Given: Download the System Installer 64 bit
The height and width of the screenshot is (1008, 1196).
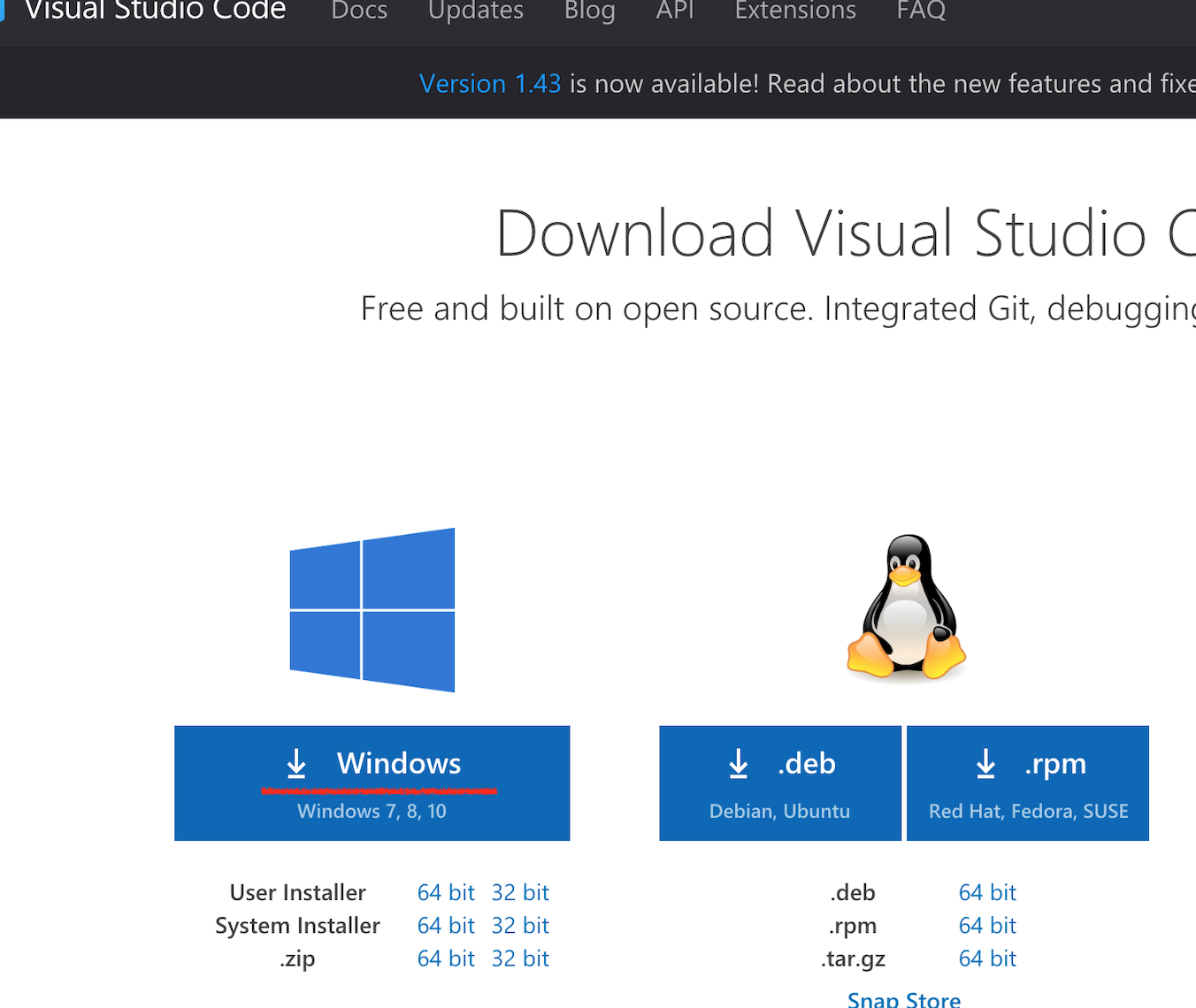Looking at the screenshot, I should [x=446, y=926].
